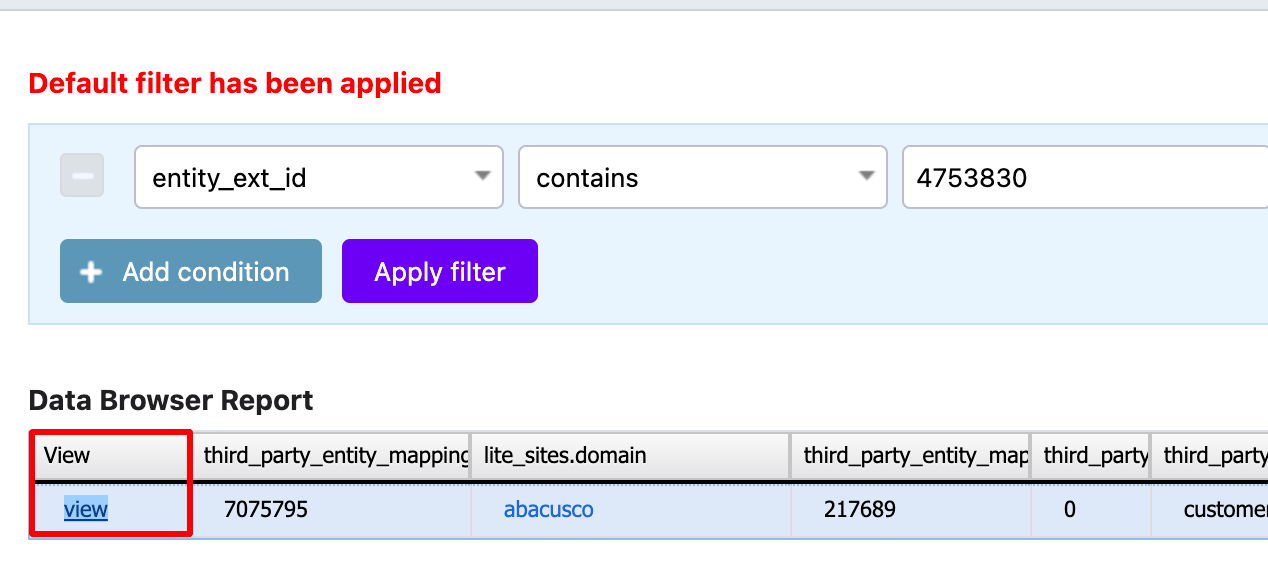Viewport: 1268px width, 570px height.
Task: Click the column header above 217689
Action: tap(910, 456)
